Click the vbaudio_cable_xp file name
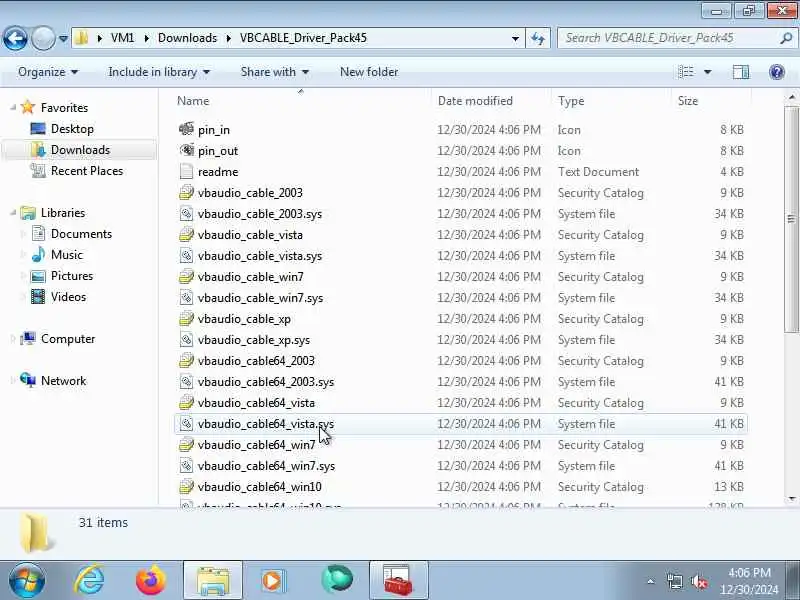 point(244,319)
